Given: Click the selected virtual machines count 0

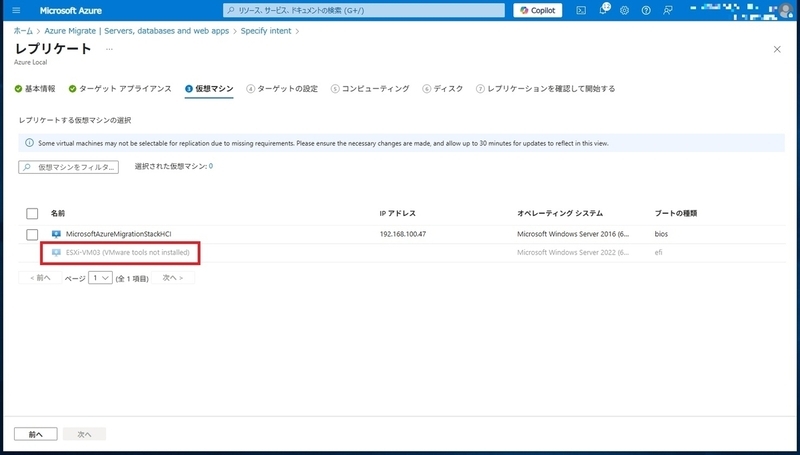Looking at the screenshot, I should 211,166.
